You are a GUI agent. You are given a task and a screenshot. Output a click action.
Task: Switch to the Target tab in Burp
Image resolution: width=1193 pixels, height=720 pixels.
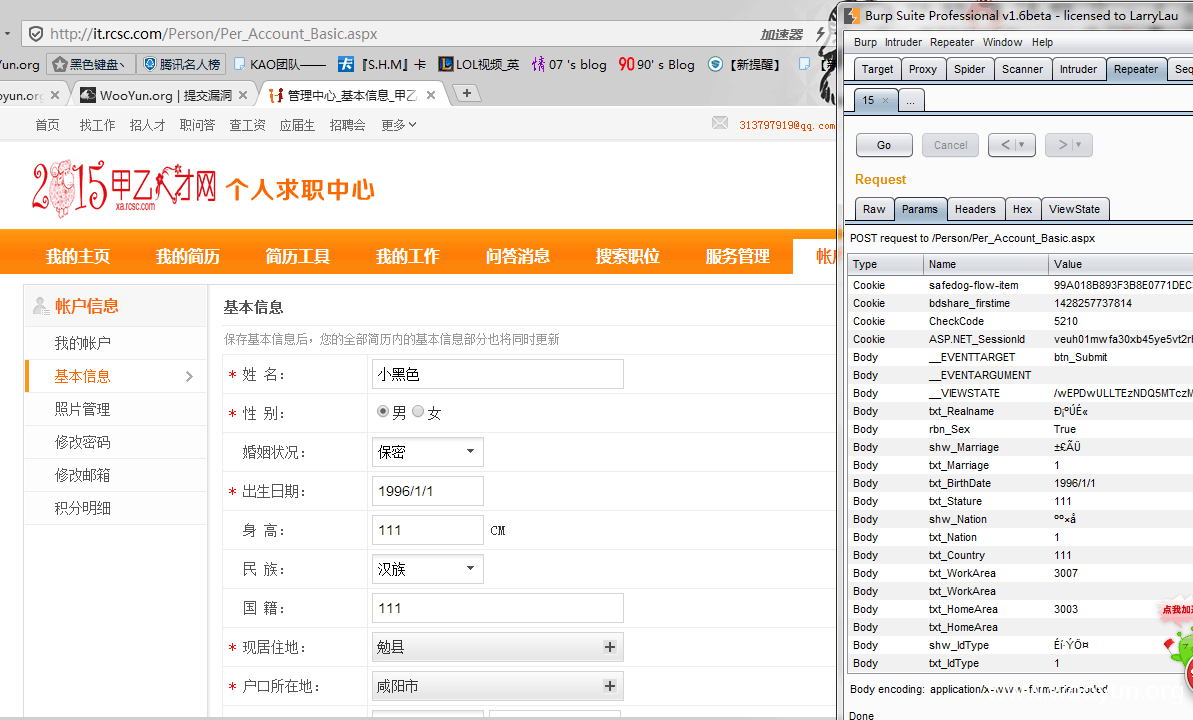(877, 69)
